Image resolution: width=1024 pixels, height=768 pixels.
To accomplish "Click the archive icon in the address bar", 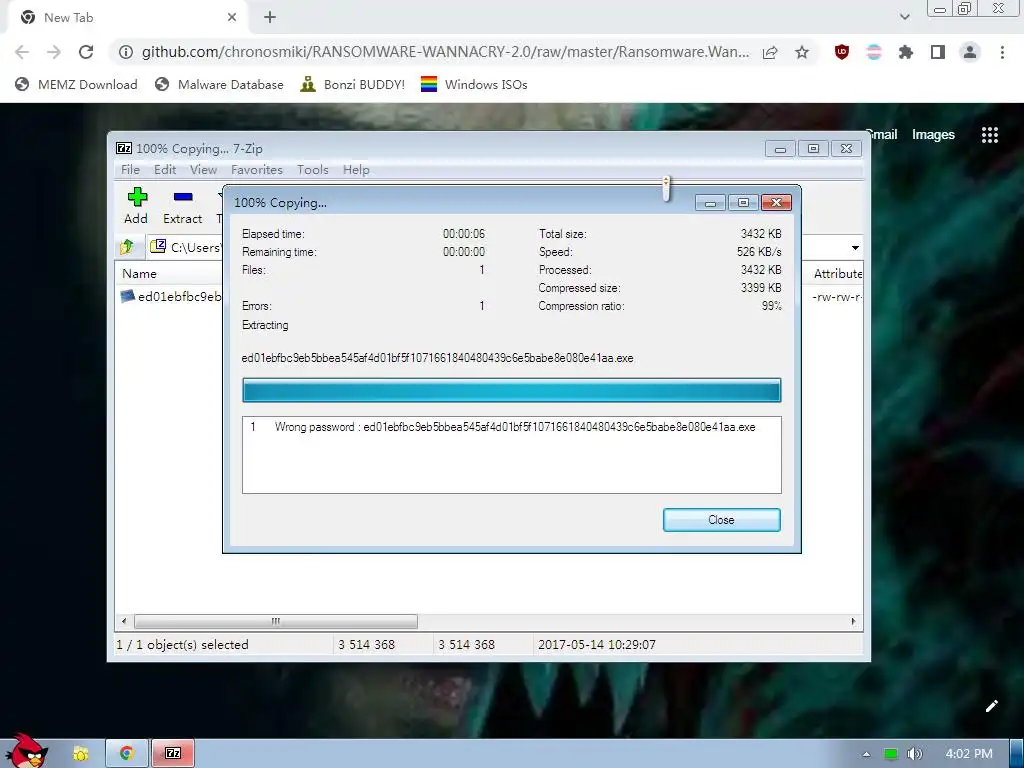I will click(x=158, y=246).
